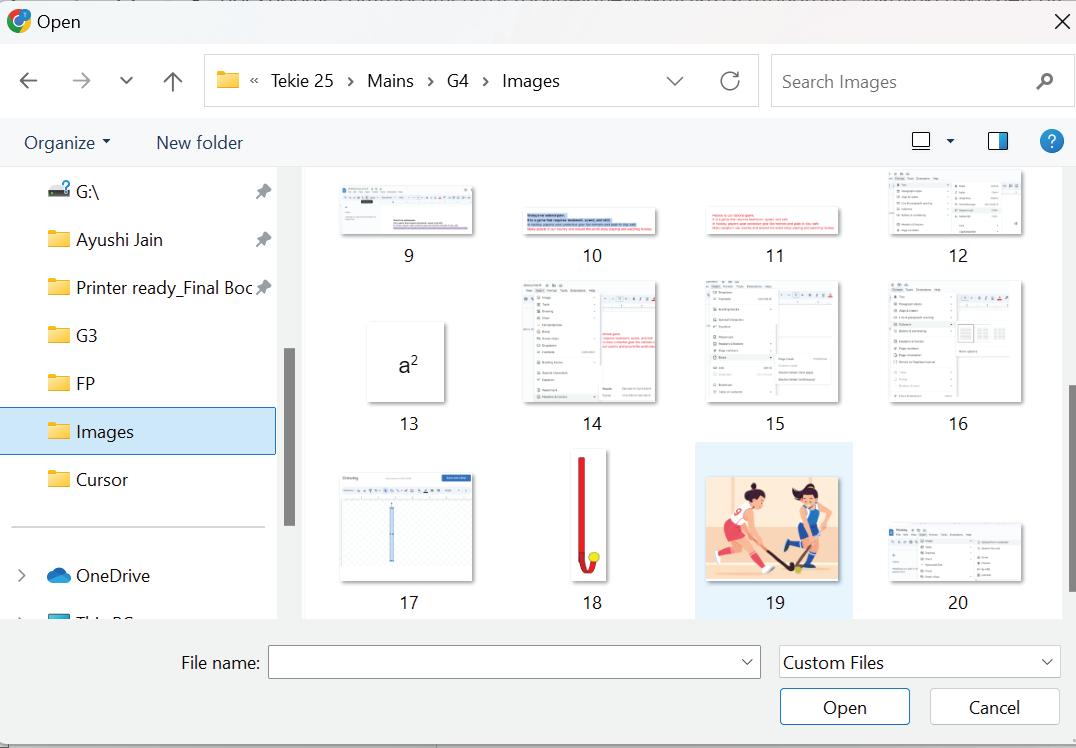The width and height of the screenshot is (1076, 748).
Task: Open the Organize menu
Action: (67, 143)
